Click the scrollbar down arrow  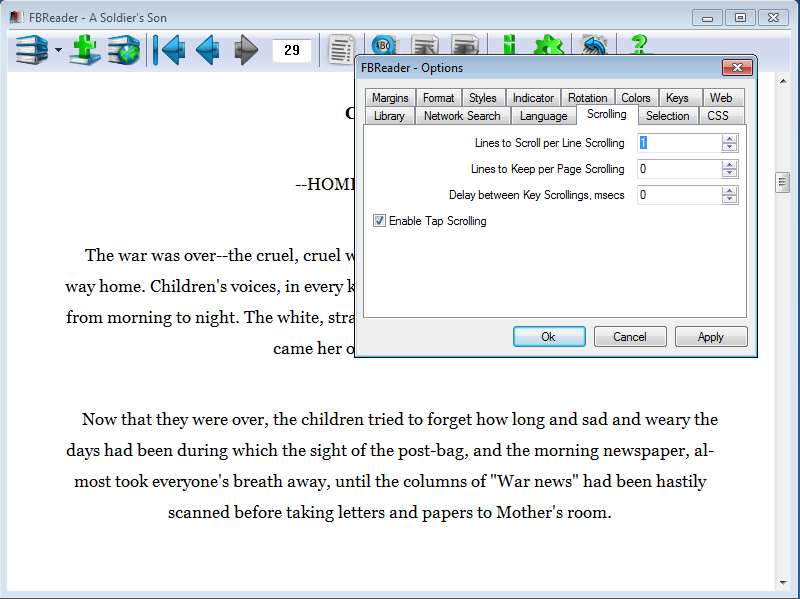tap(783, 582)
